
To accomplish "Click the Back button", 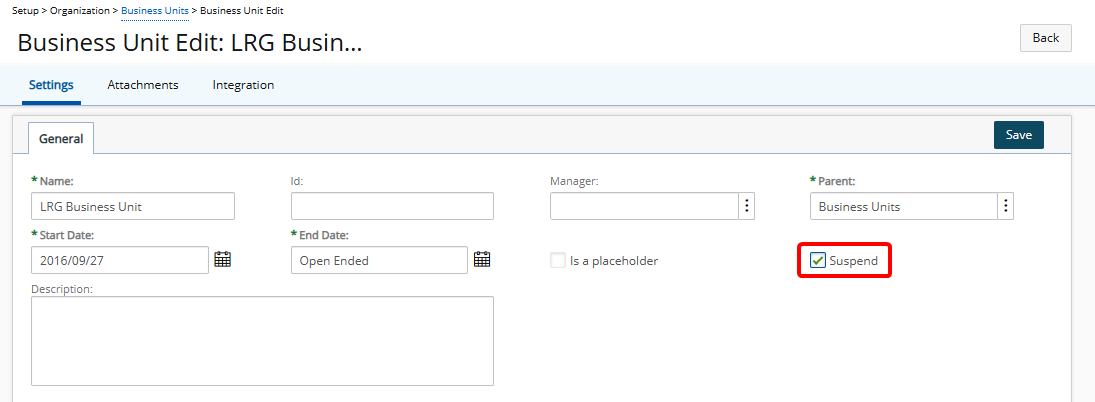I will [x=1045, y=38].
